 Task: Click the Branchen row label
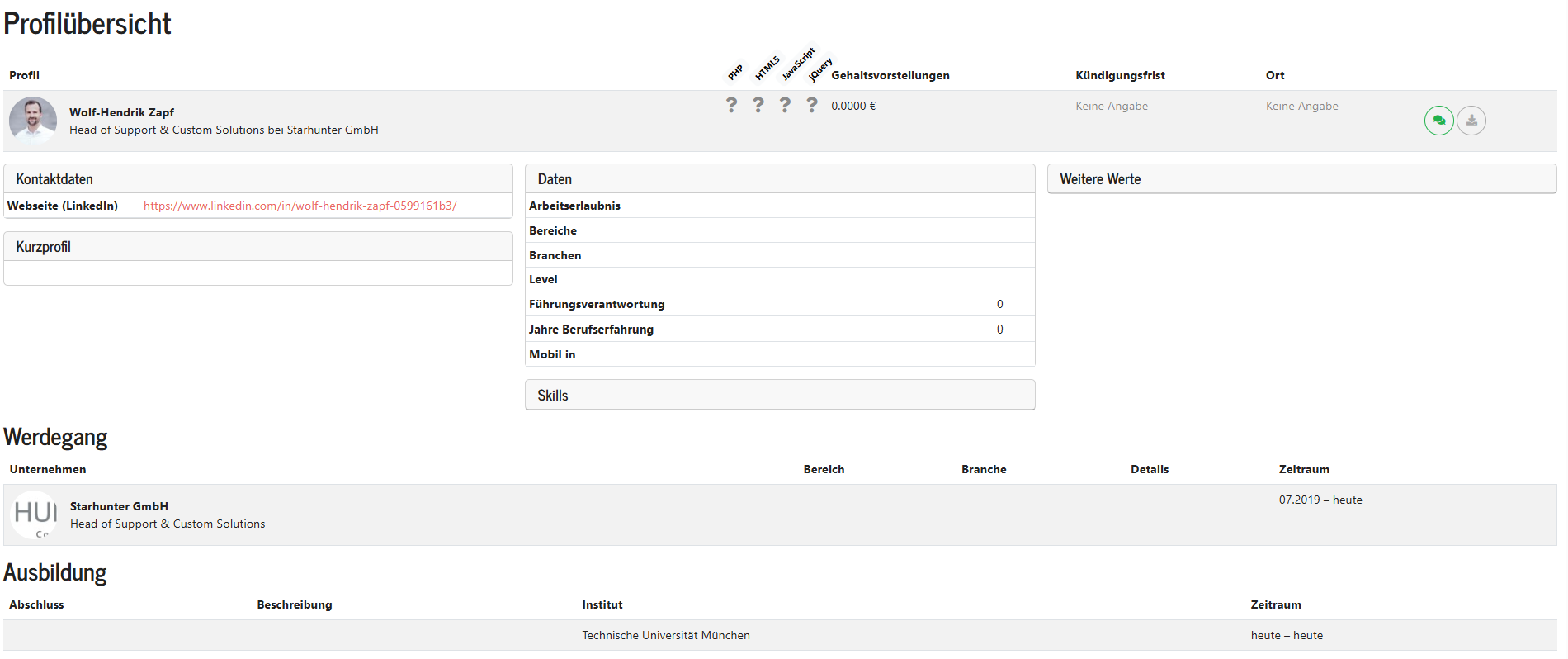coord(555,255)
